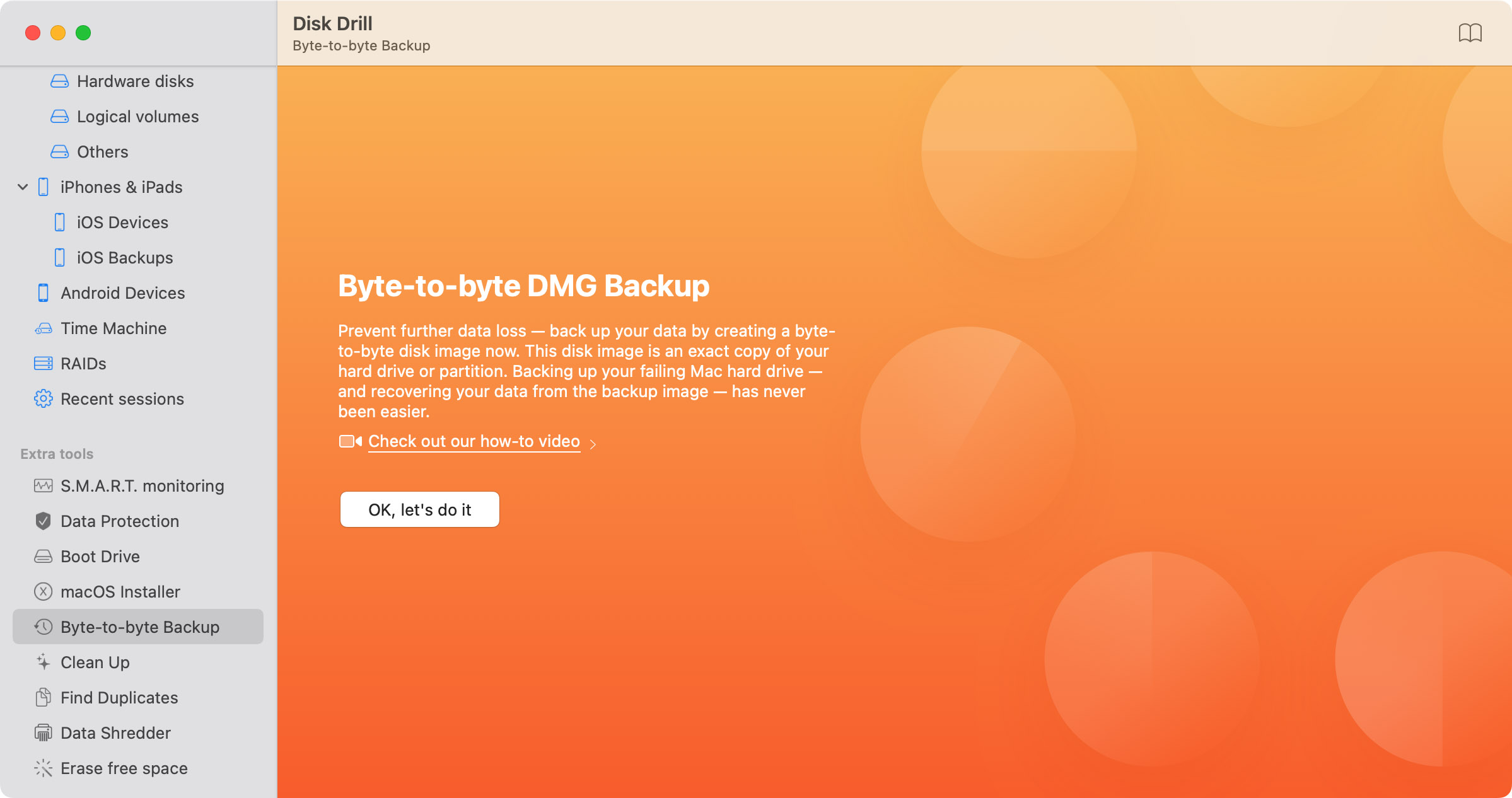
Task: Open how-to video link
Action: pyautogui.click(x=473, y=441)
